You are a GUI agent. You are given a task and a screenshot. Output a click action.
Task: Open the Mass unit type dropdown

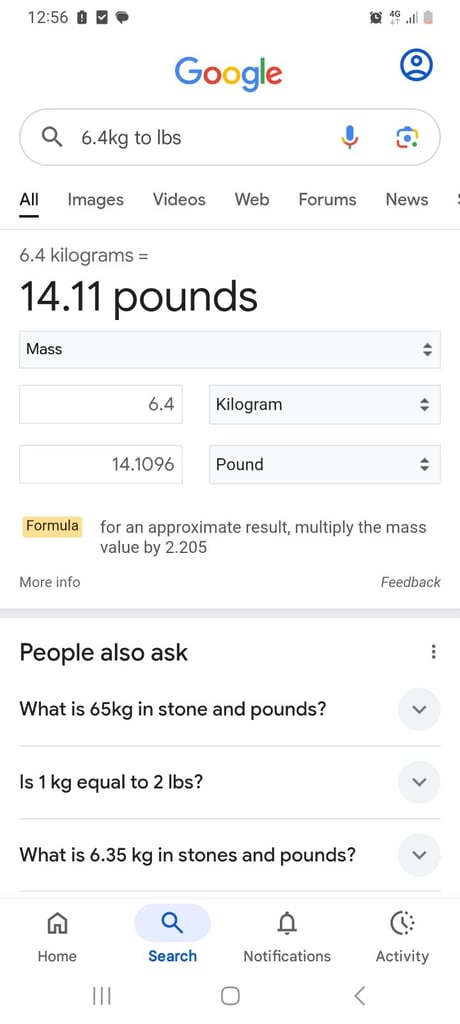coord(230,349)
